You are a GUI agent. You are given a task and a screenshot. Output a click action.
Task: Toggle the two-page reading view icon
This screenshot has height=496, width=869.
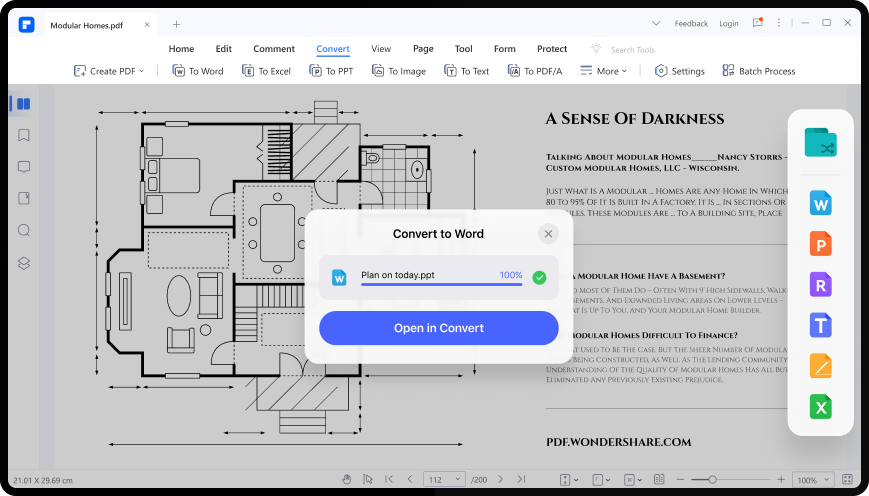click(x=659, y=479)
